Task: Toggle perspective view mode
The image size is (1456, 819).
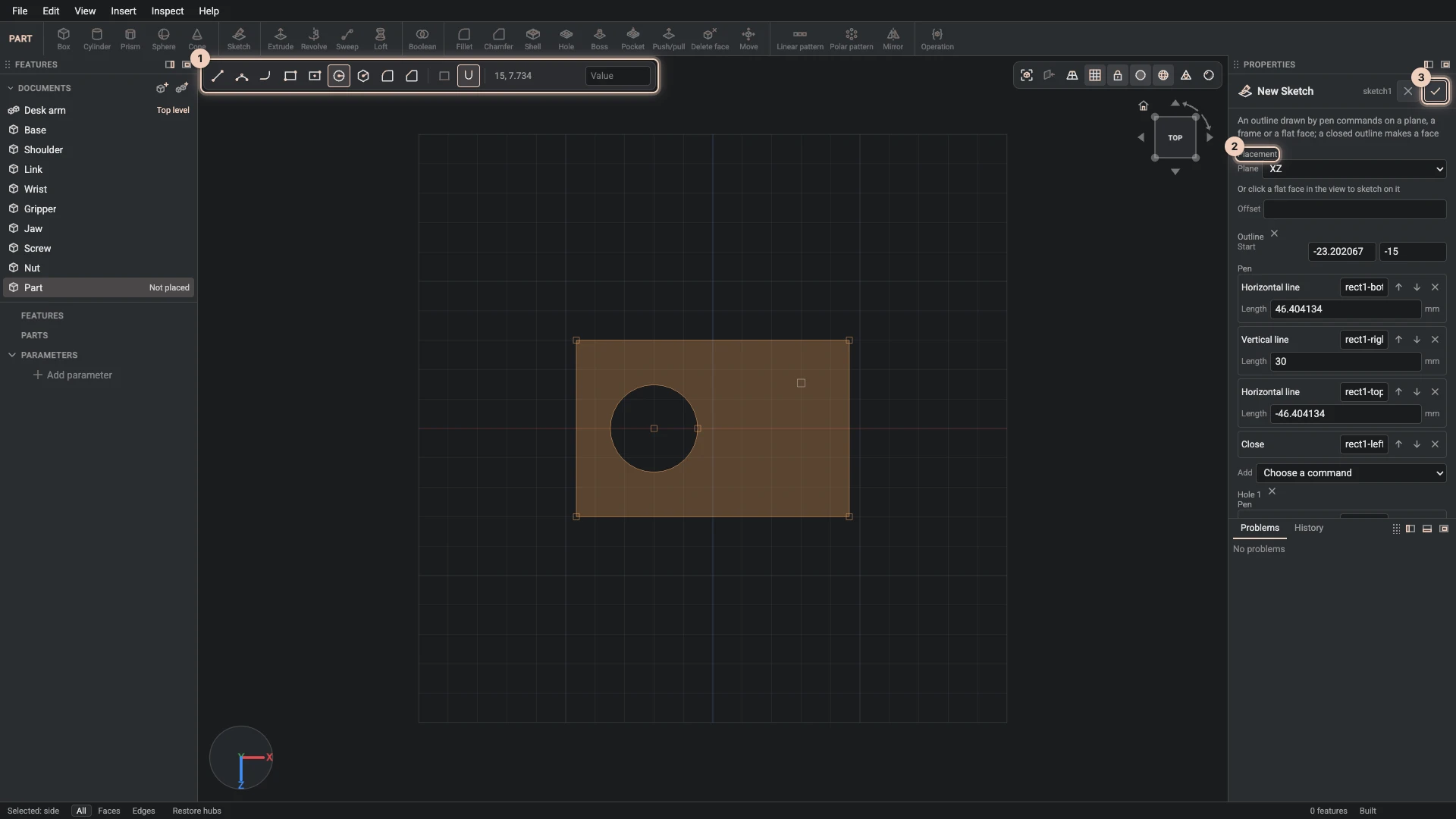Action: pyautogui.click(x=1072, y=75)
